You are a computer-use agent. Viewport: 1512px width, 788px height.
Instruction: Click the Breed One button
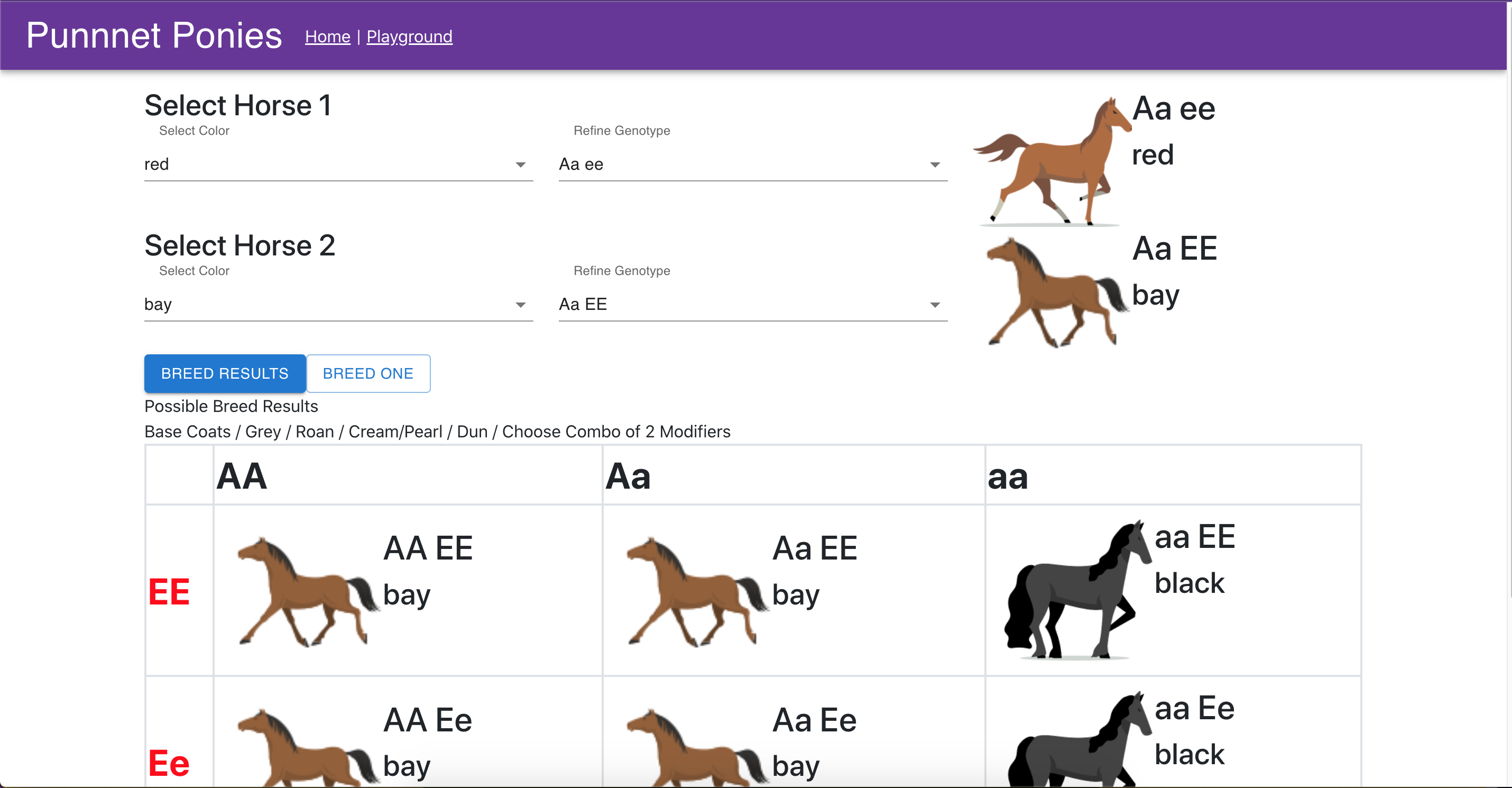pyautogui.click(x=368, y=373)
